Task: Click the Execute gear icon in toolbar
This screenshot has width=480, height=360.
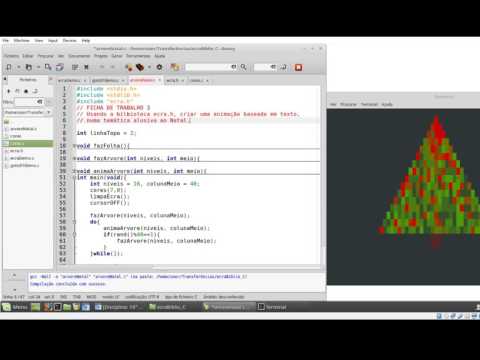Action: [159, 67]
